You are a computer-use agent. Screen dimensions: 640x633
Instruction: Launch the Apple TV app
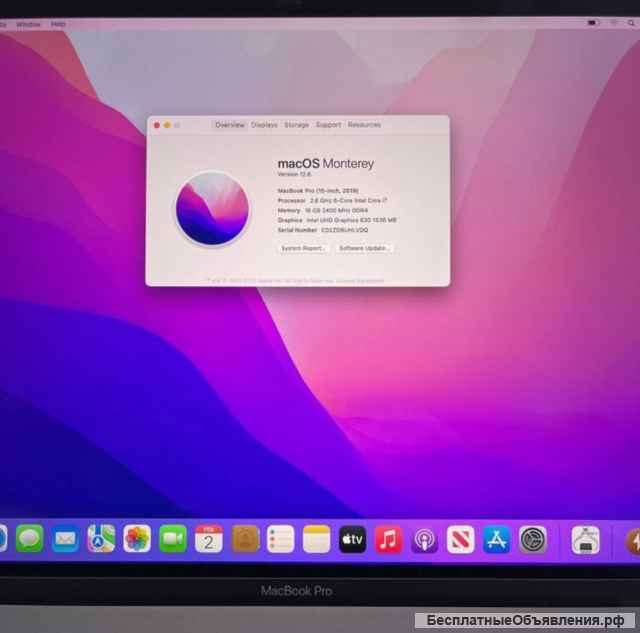click(x=353, y=539)
